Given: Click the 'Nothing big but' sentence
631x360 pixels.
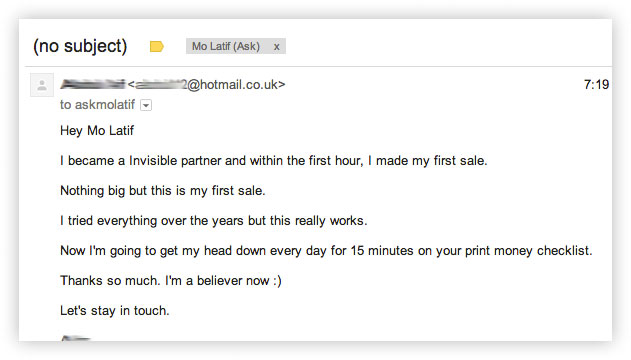Looking at the screenshot, I should click(163, 191).
